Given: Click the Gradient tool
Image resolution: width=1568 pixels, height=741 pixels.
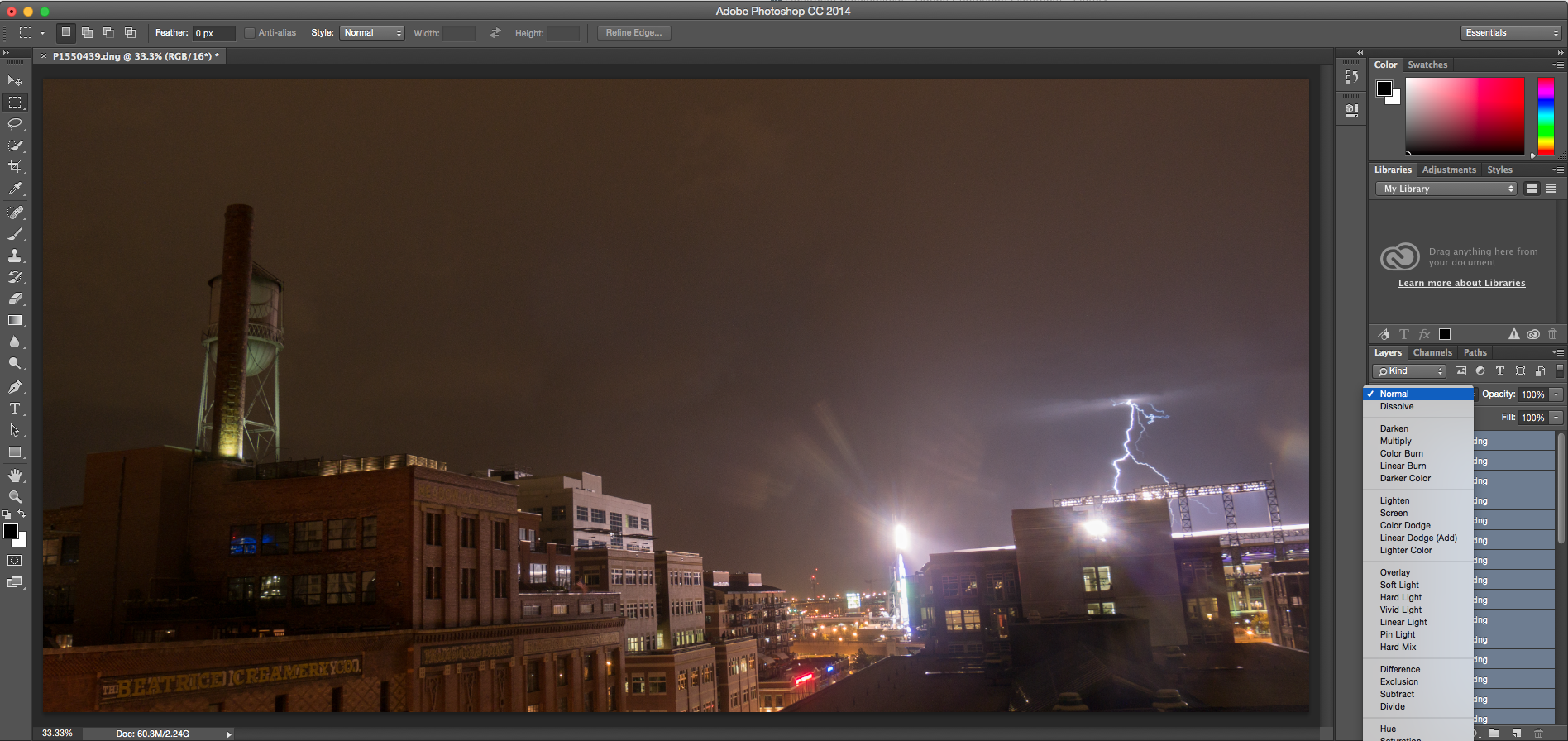Looking at the screenshot, I should tap(15, 321).
